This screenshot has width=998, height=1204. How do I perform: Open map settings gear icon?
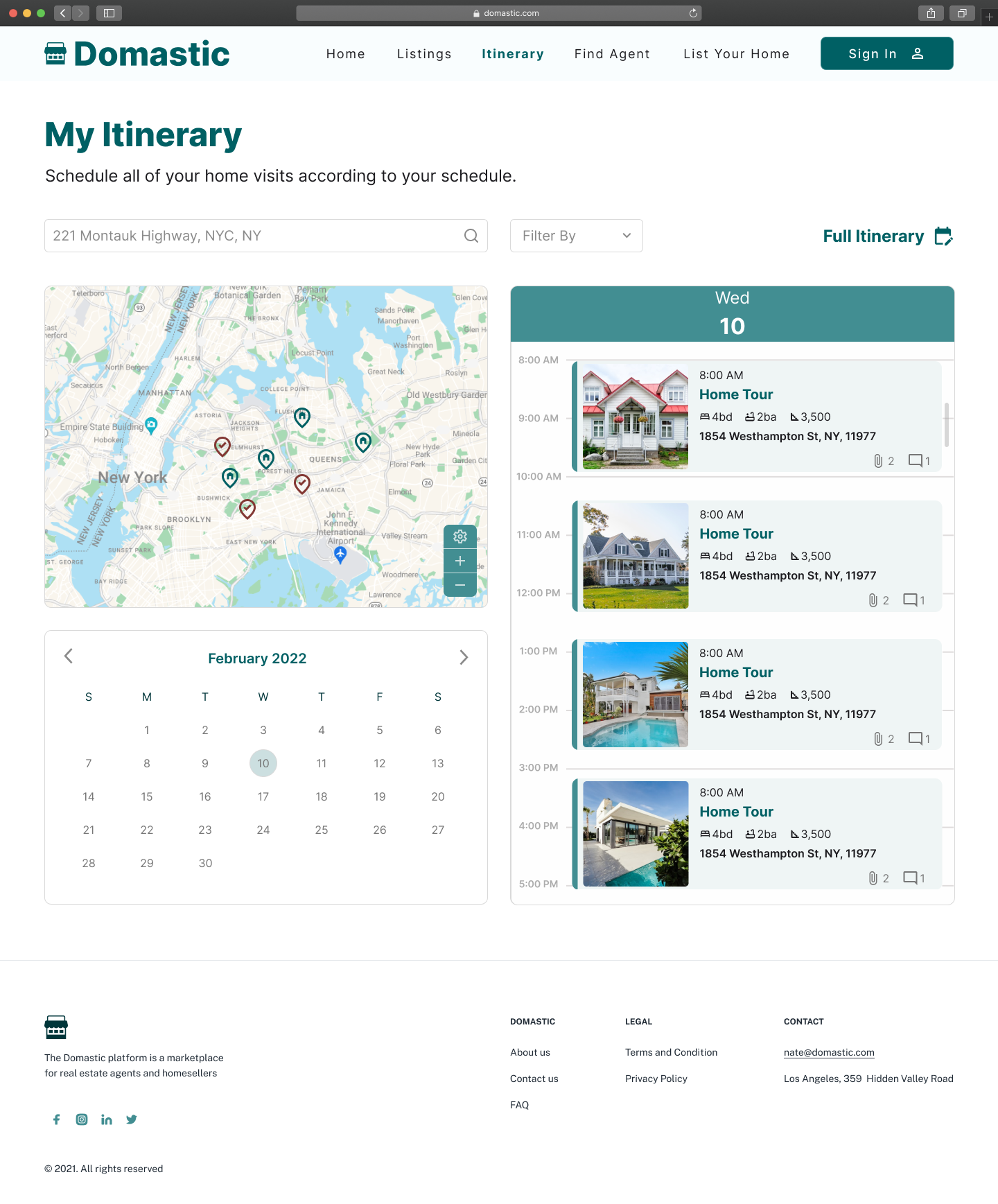pyautogui.click(x=460, y=536)
